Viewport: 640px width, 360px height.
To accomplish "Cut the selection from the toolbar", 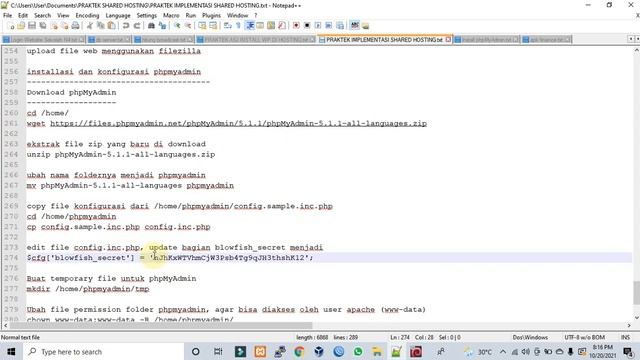I will click(x=90, y=26).
